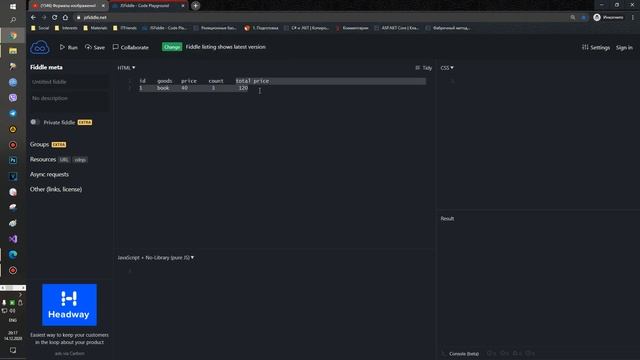Click the No description field

pyautogui.click(x=69, y=101)
